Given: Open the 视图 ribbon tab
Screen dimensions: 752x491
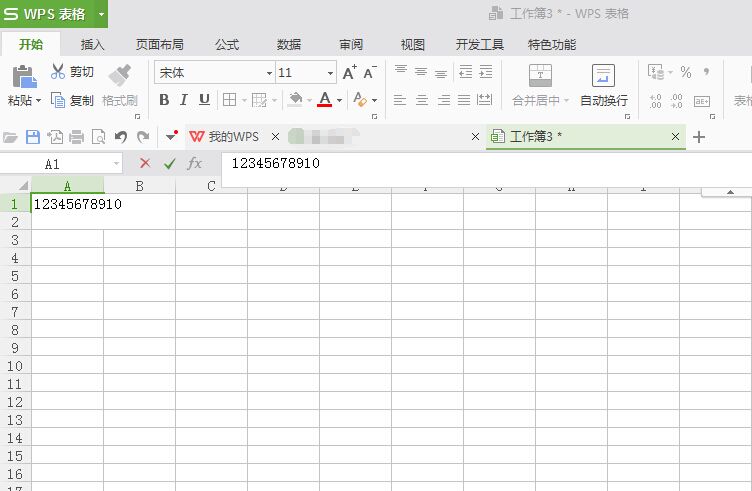Looking at the screenshot, I should point(413,45).
